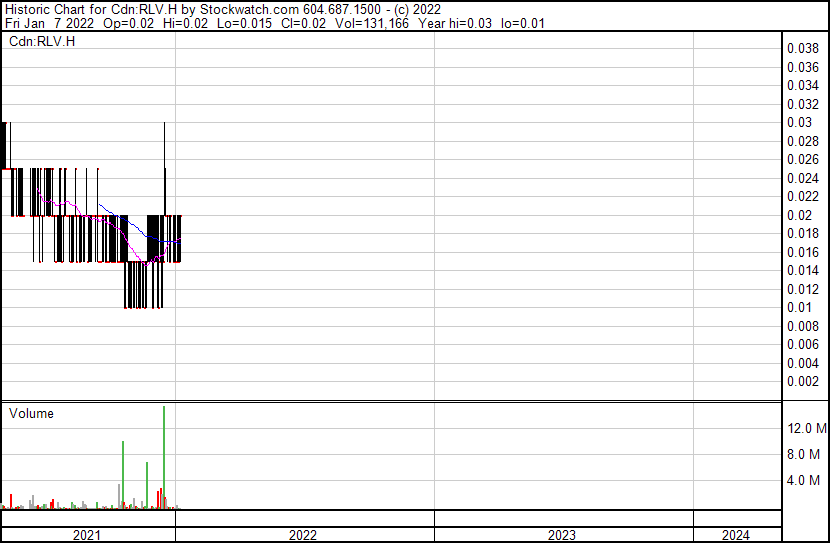
Task: Select the 2021 year label on the time axis
Action: click(x=88, y=535)
